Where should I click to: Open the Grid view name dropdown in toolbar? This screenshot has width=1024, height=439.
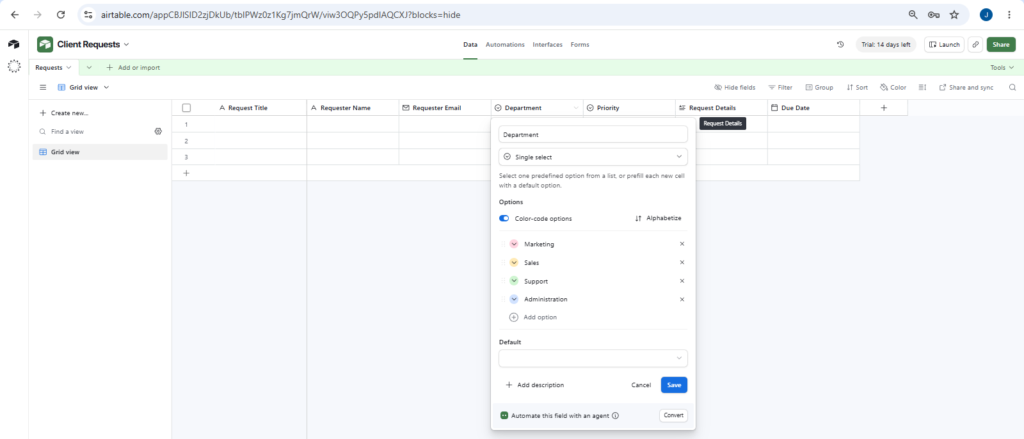(x=84, y=87)
